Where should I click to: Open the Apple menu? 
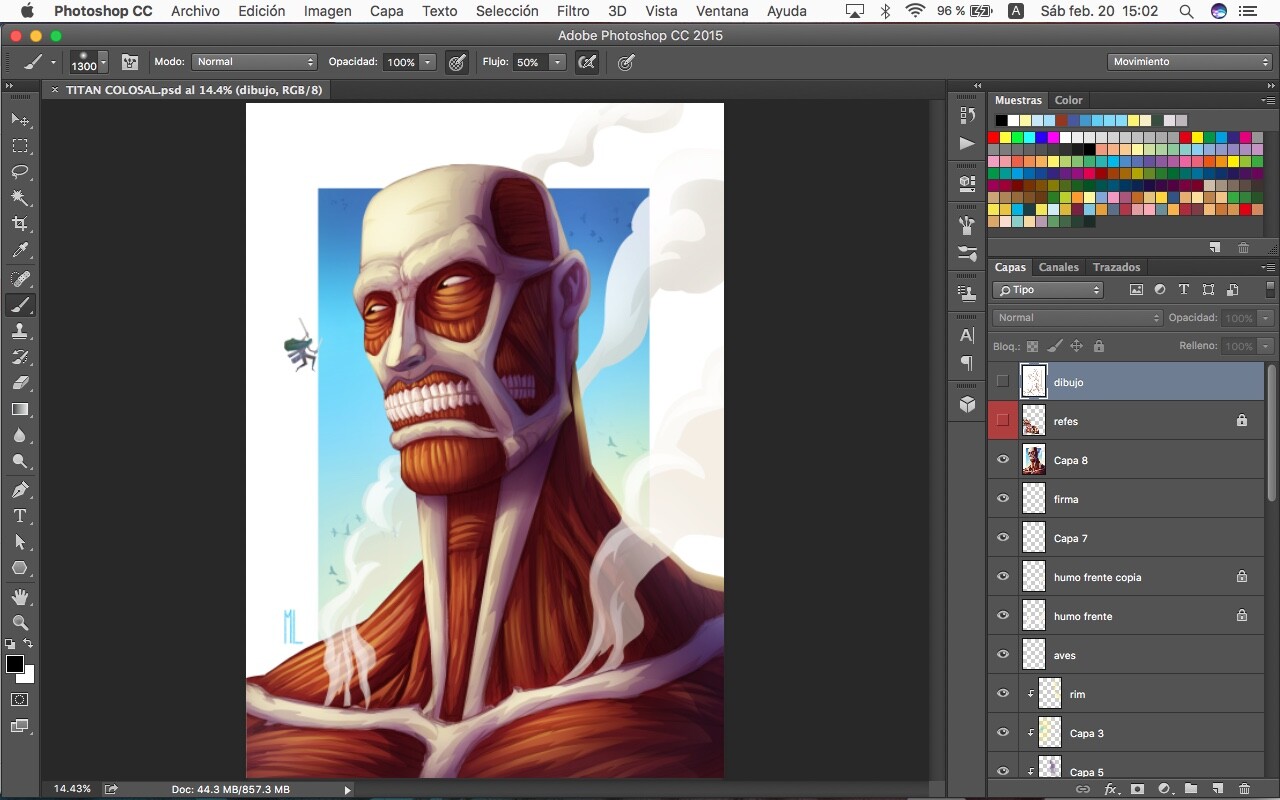pyautogui.click(x=27, y=11)
